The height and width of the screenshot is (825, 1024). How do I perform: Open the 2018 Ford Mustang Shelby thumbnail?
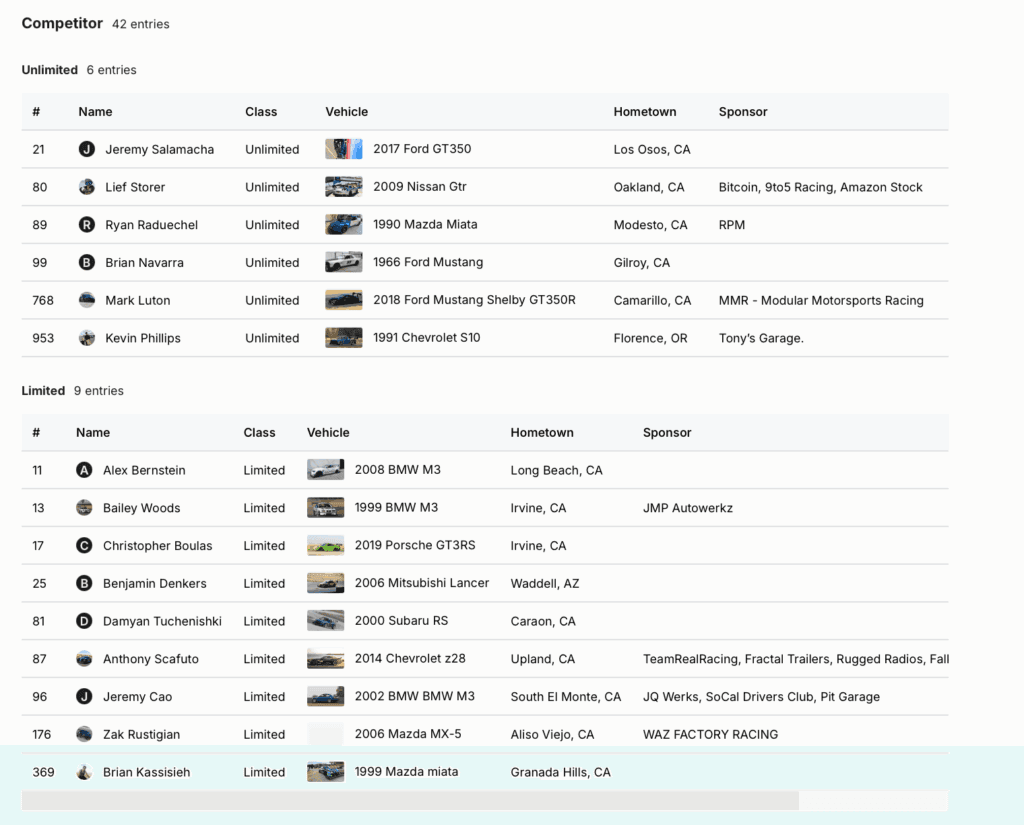(343, 300)
